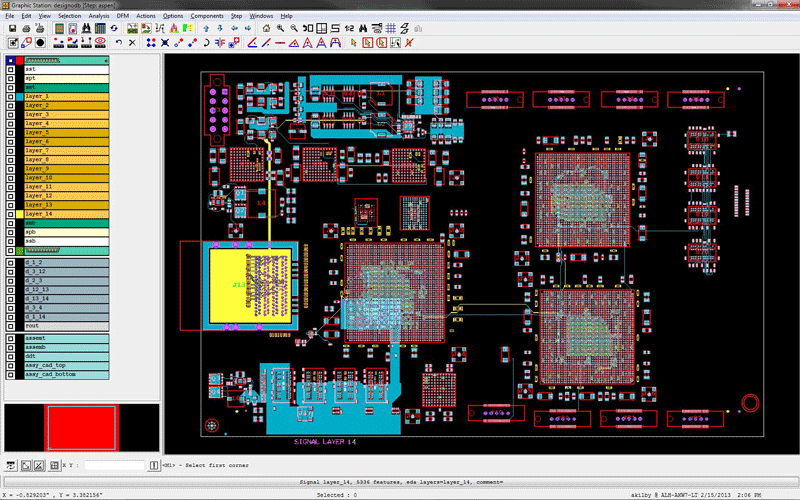
Task: Toggle visibility checkbox for sst layer
Action: [10, 69]
